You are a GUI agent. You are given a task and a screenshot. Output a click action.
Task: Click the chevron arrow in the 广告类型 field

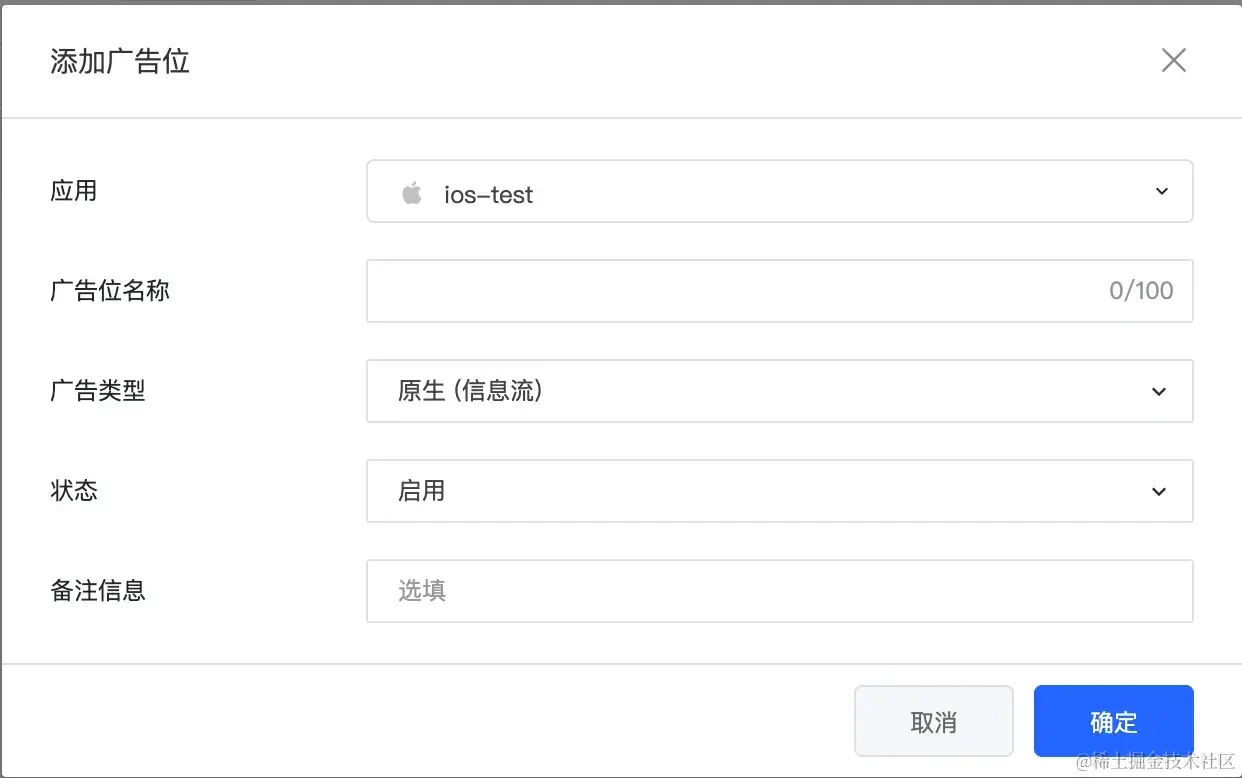click(x=1159, y=392)
